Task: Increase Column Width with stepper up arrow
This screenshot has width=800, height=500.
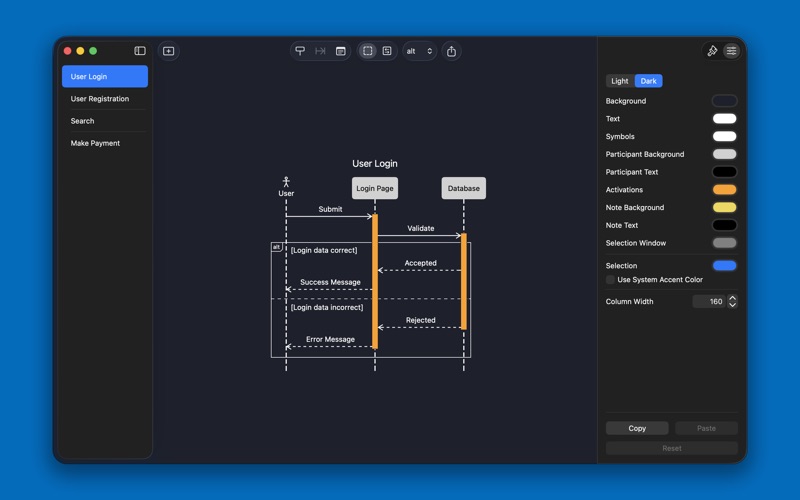Action: pyautogui.click(x=732, y=298)
